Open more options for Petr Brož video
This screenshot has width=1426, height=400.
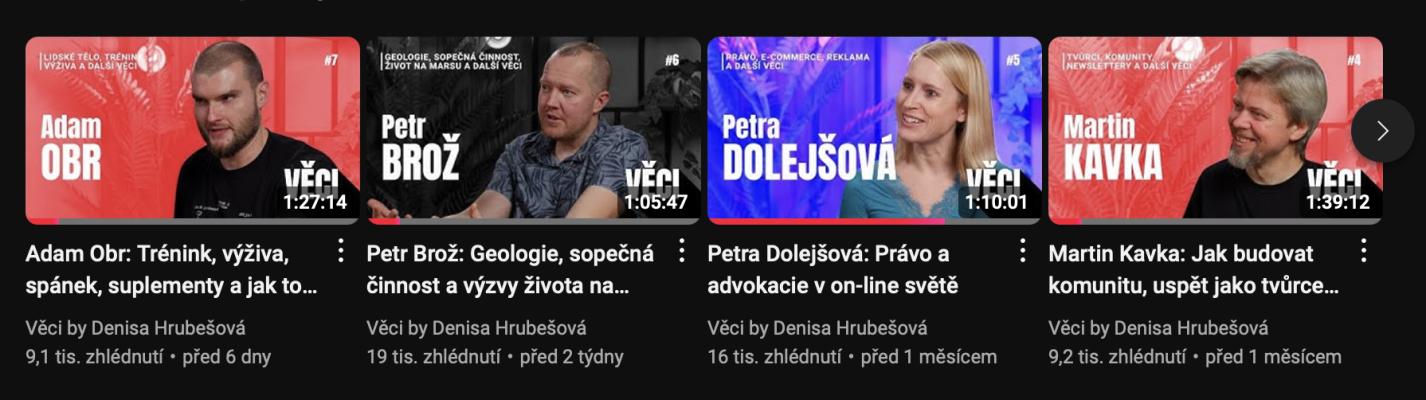pyautogui.click(x=682, y=251)
